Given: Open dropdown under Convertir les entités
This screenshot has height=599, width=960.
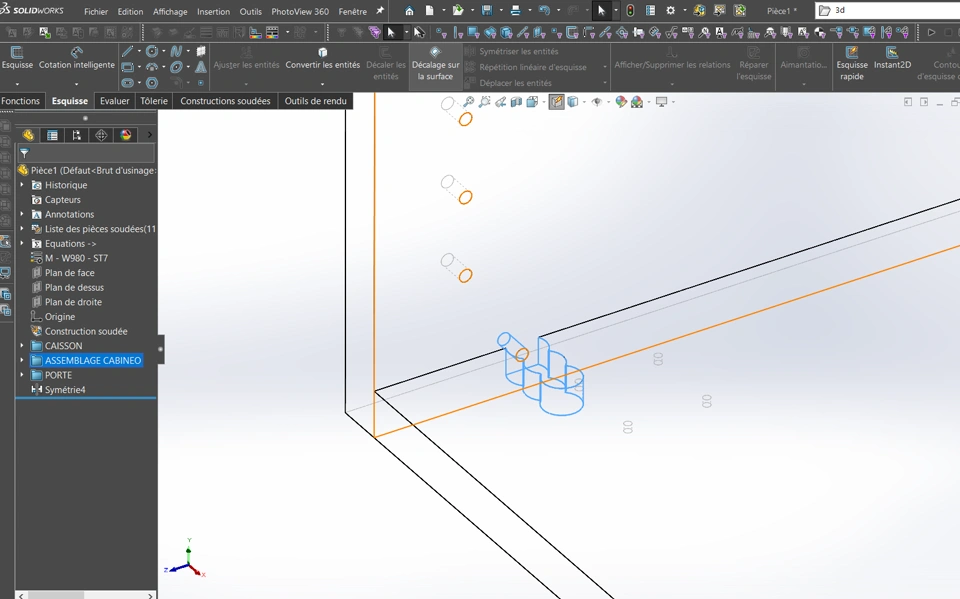Looking at the screenshot, I should (x=323, y=84).
